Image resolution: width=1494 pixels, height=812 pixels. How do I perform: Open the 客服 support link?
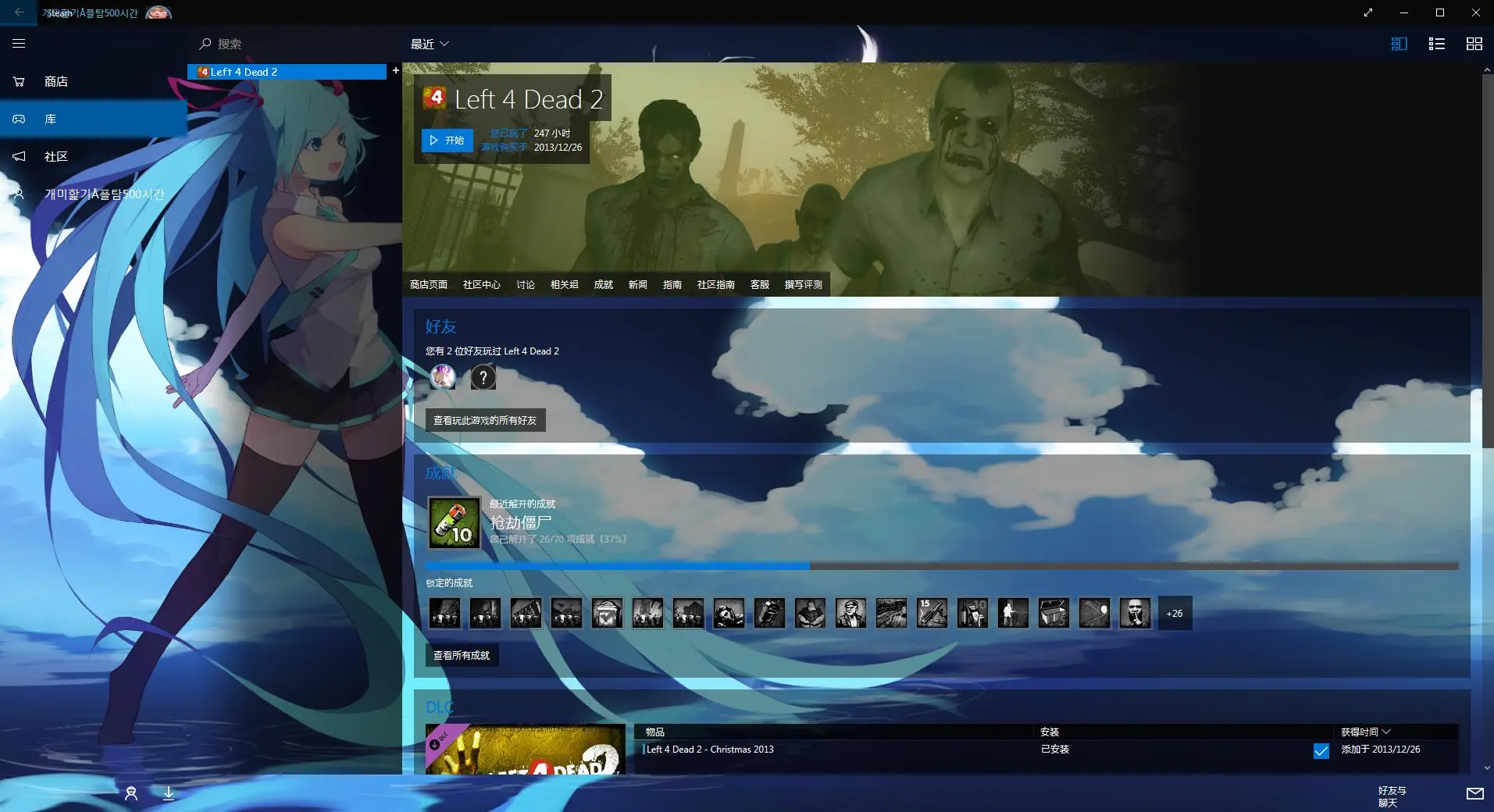click(759, 285)
